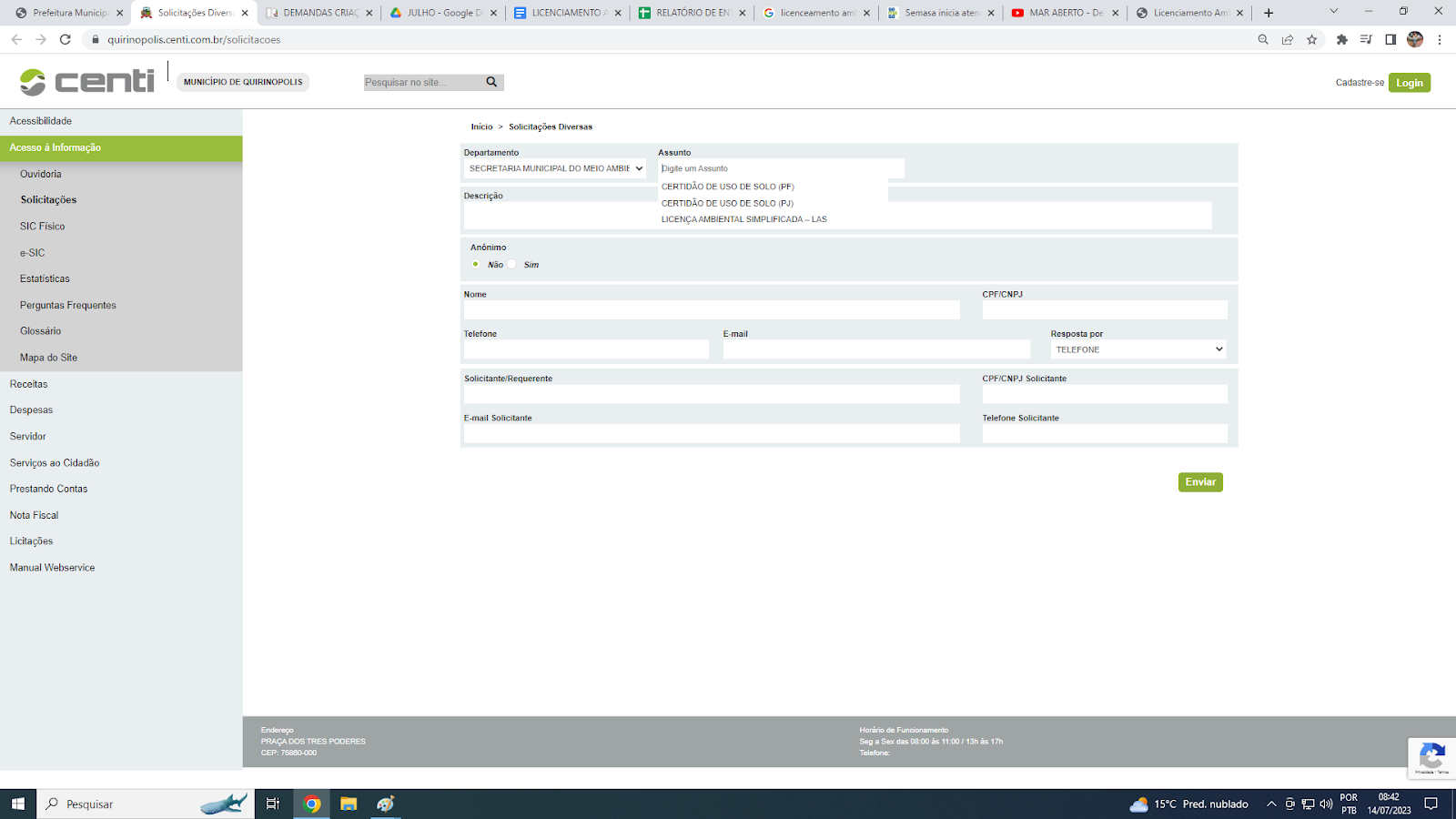Choose CERTIDÃO DE USO DE SOLO (PF) option

click(x=727, y=187)
